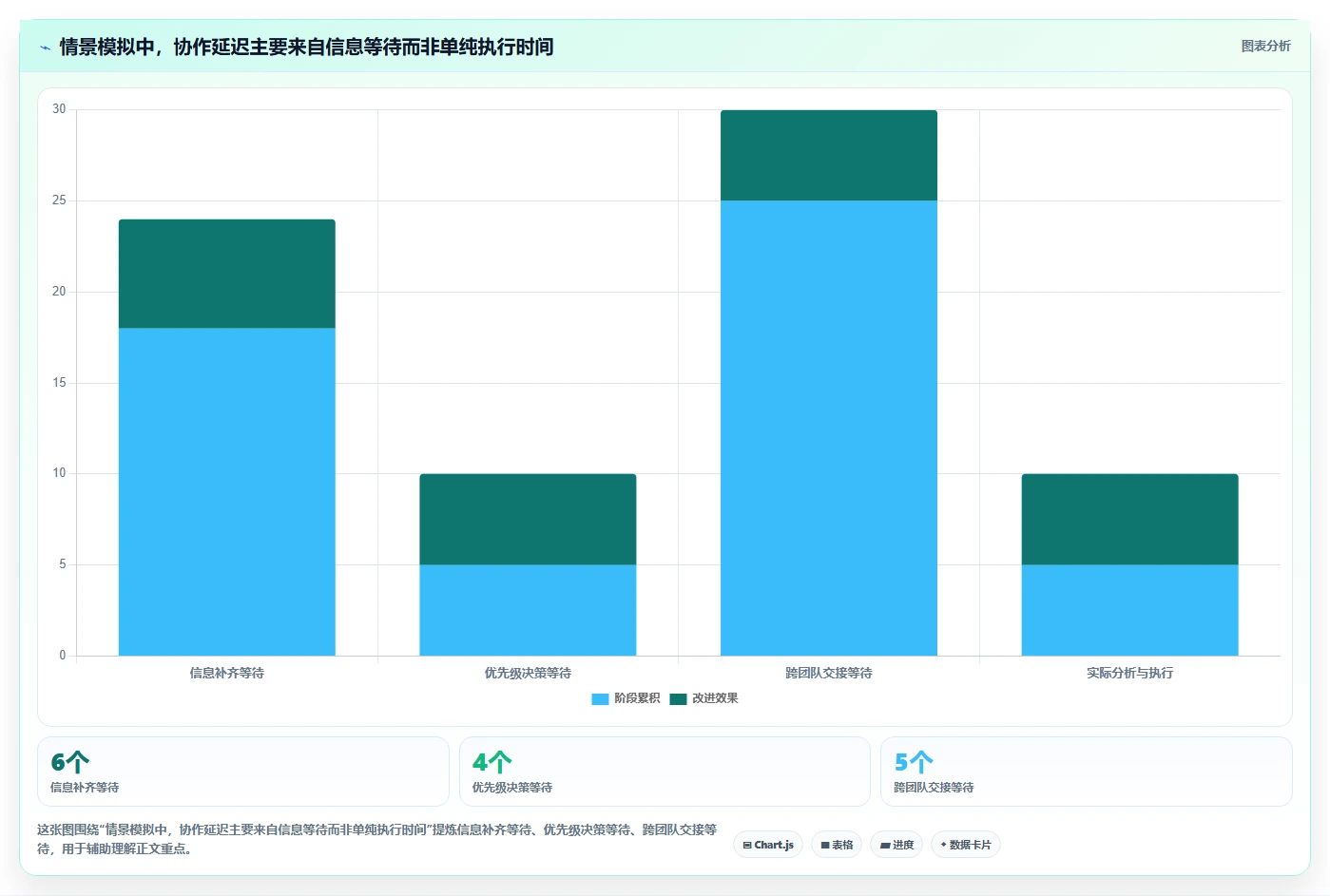
Task: Click the x-axis label 跨团队交接等待
Action: pyautogui.click(x=829, y=673)
